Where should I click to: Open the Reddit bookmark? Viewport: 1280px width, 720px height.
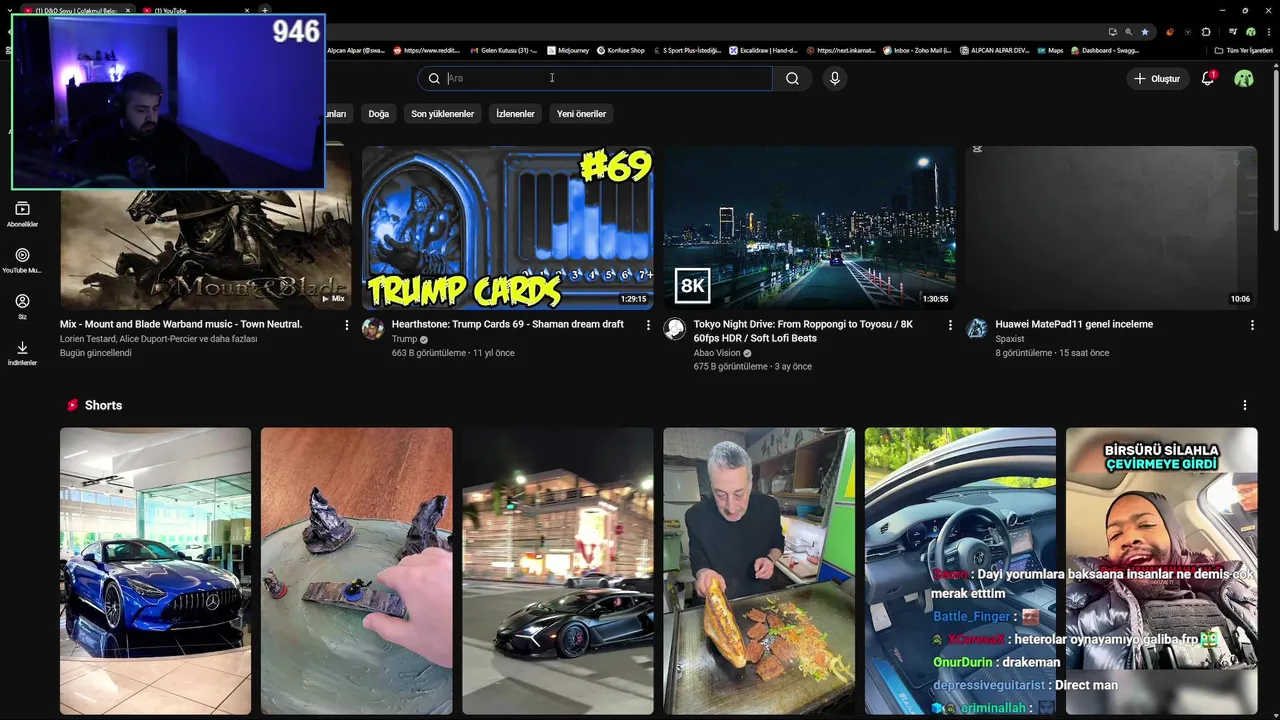427,50
